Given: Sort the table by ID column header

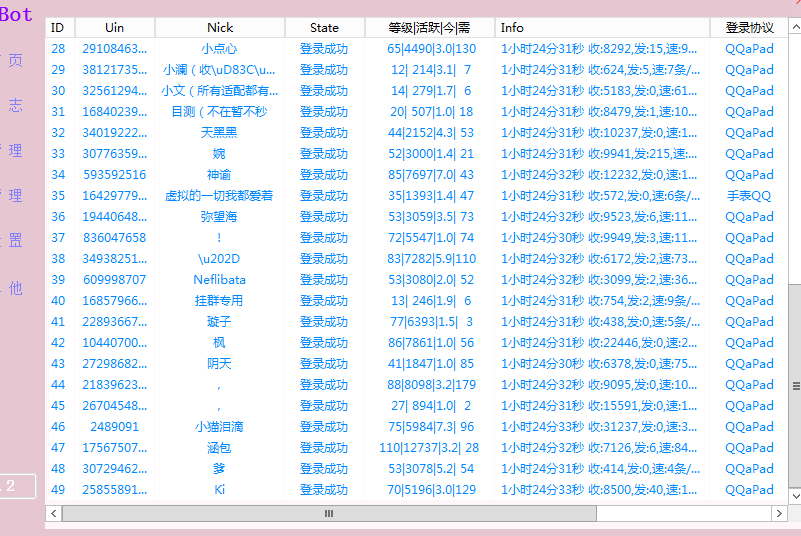Looking at the screenshot, I should pyautogui.click(x=58, y=28).
